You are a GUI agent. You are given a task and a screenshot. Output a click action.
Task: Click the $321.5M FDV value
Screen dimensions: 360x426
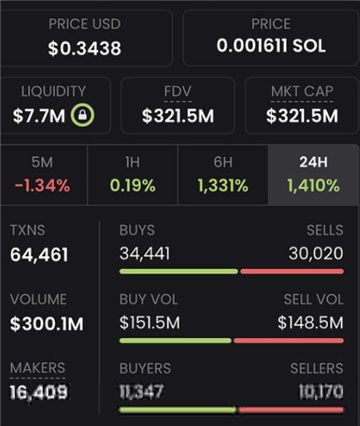click(178, 116)
